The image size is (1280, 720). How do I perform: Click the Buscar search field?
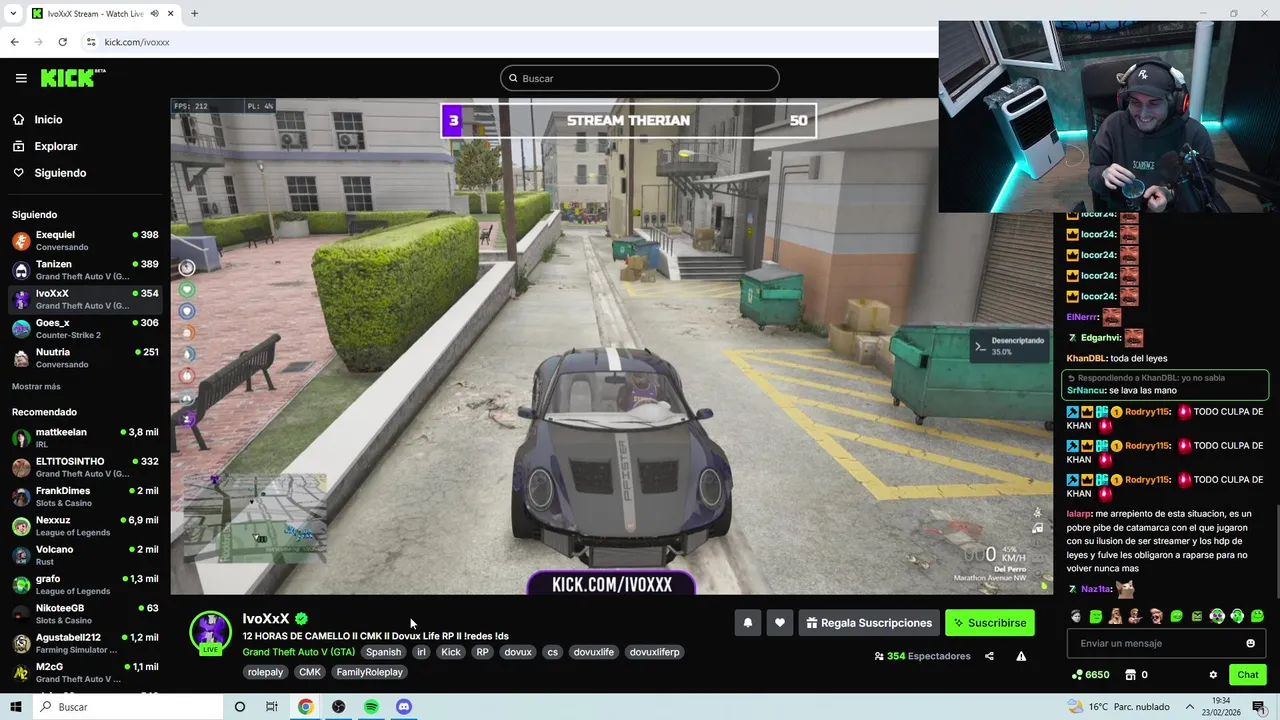click(640, 78)
